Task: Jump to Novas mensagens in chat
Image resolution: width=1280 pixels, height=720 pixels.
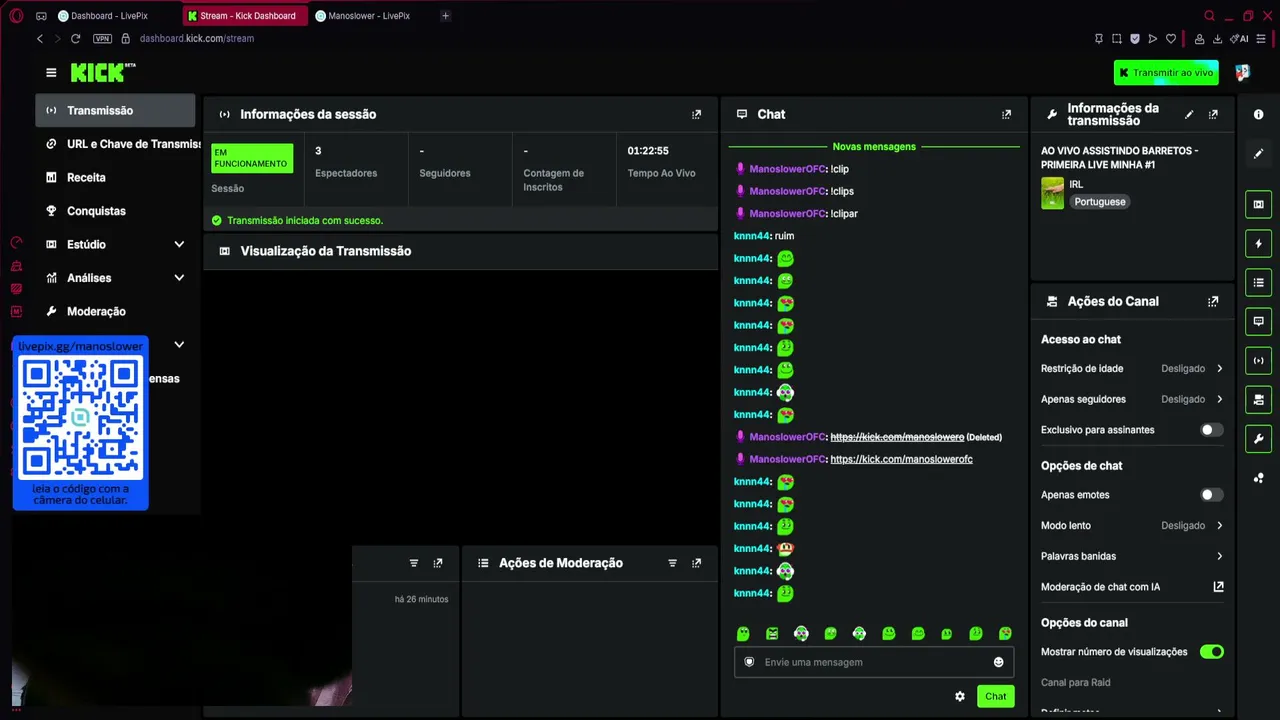Action: (x=874, y=146)
